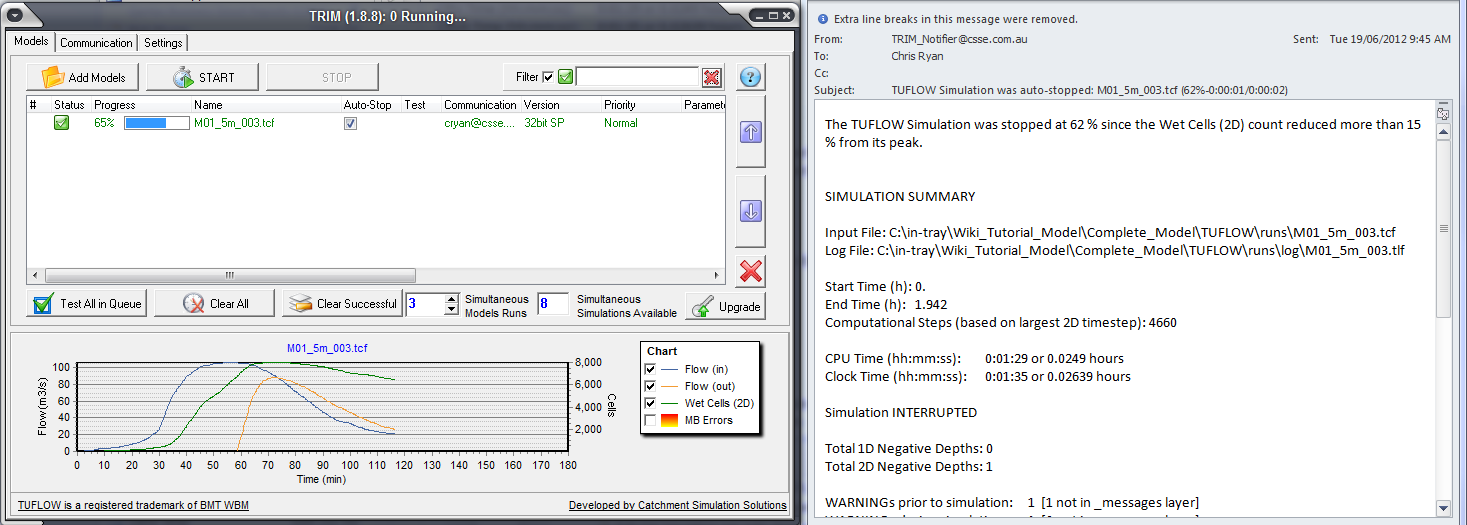Click the green status icon for M01_5m_003.tcf
This screenshot has height=525, width=1467.
coord(61,123)
